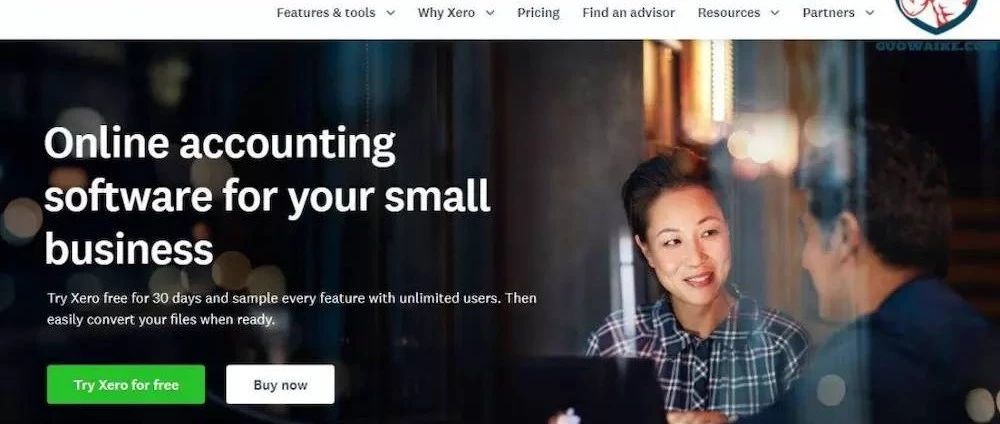
Task: Go to the Pricing page
Action: (x=538, y=13)
